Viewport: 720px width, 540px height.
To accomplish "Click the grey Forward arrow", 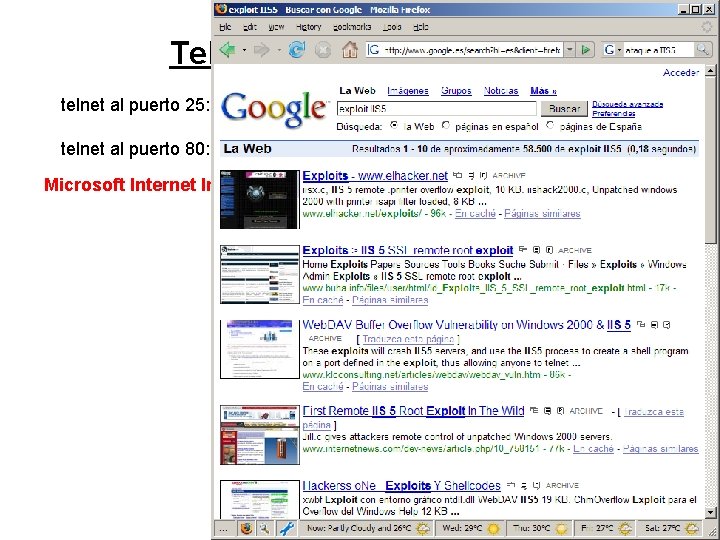I will pos(261,50).
